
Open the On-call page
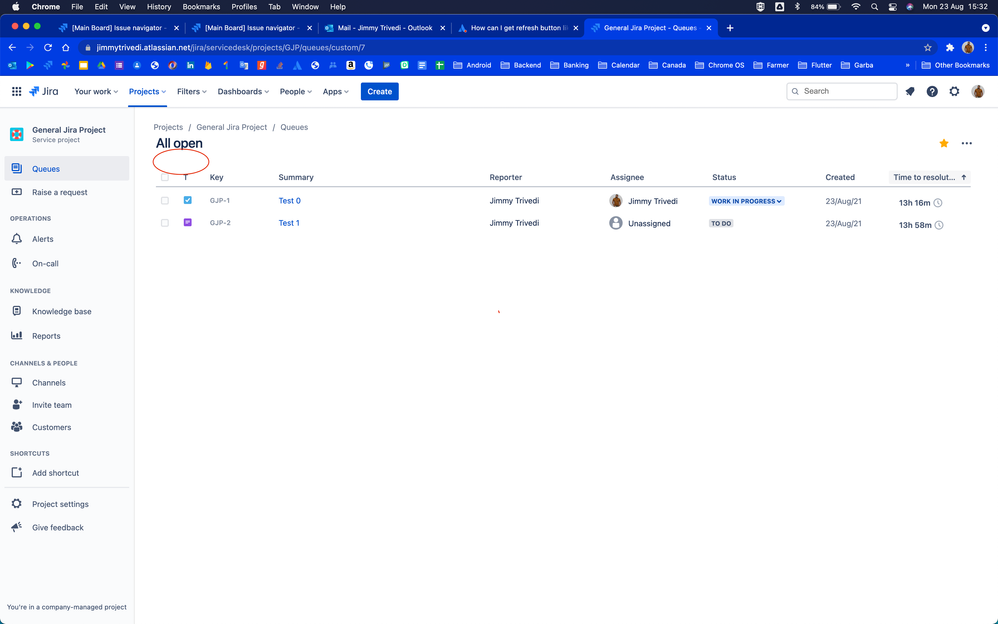point(45,263)
